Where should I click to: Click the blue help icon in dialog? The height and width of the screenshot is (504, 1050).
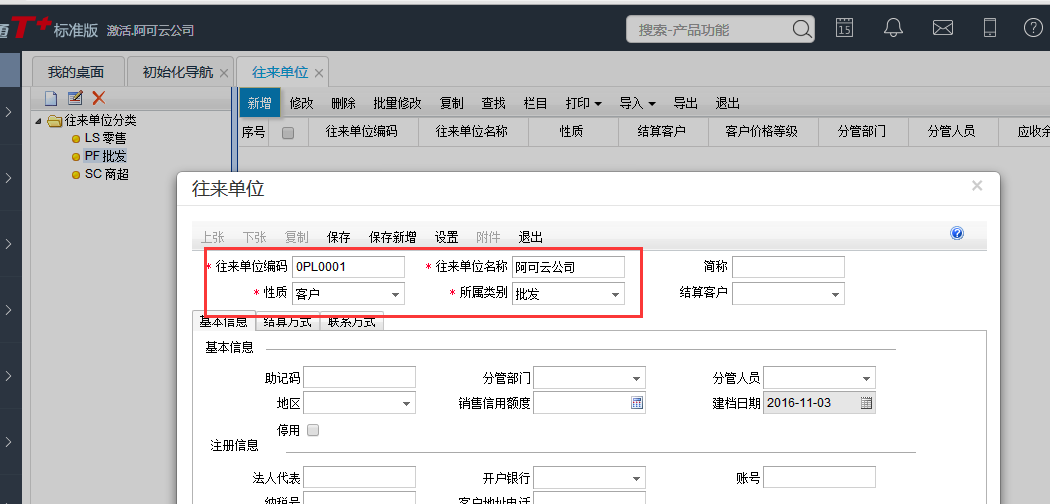tap(957, 233)
